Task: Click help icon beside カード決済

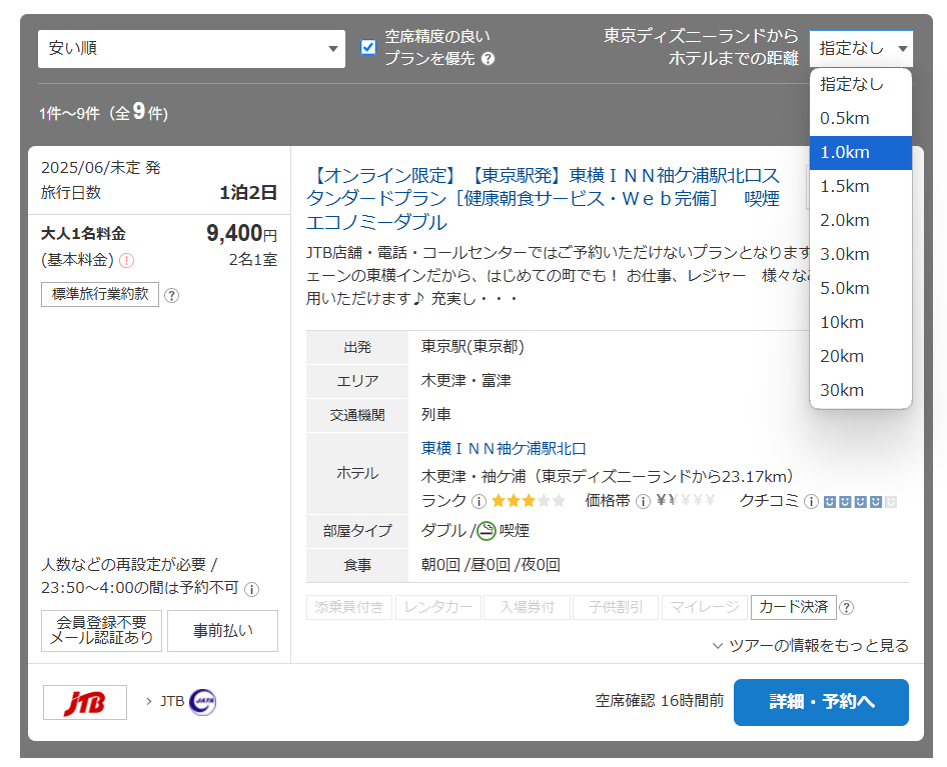Action: point(846,607)
